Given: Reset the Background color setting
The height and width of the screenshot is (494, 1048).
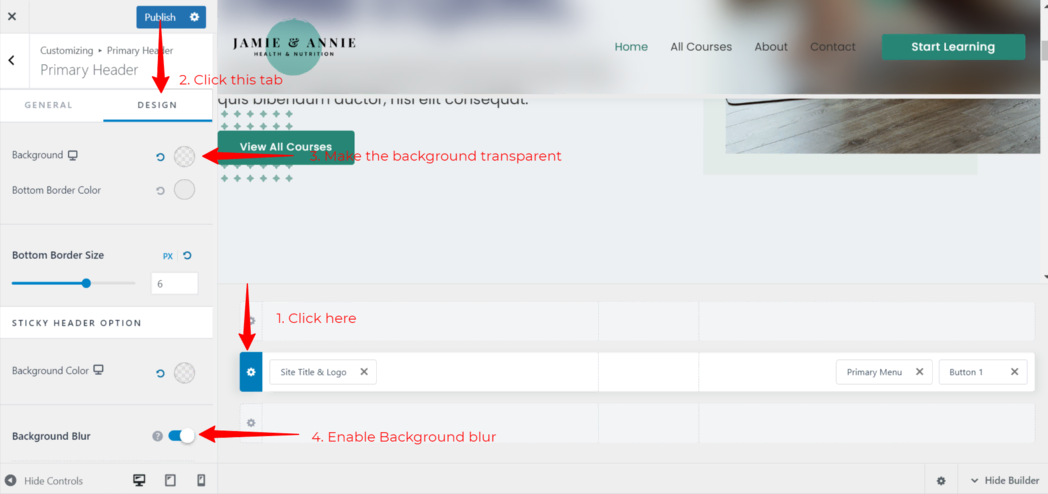Looking at the screenshot, I should click(160, 157).
